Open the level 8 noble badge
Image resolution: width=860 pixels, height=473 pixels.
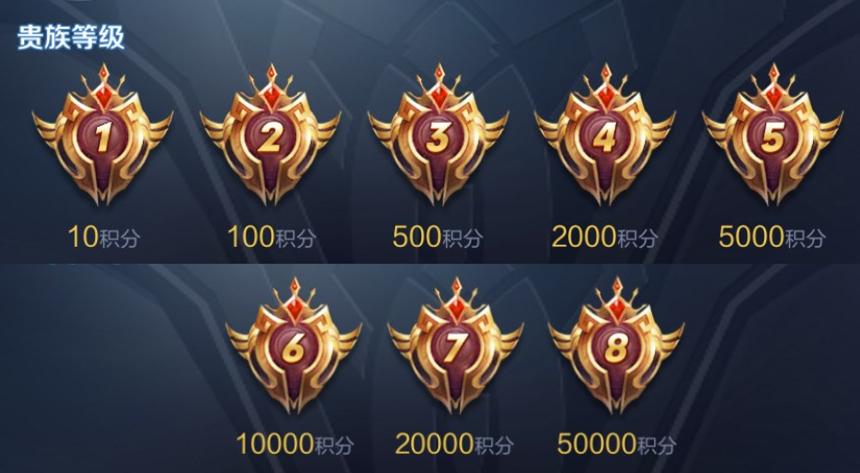[616, 346]
